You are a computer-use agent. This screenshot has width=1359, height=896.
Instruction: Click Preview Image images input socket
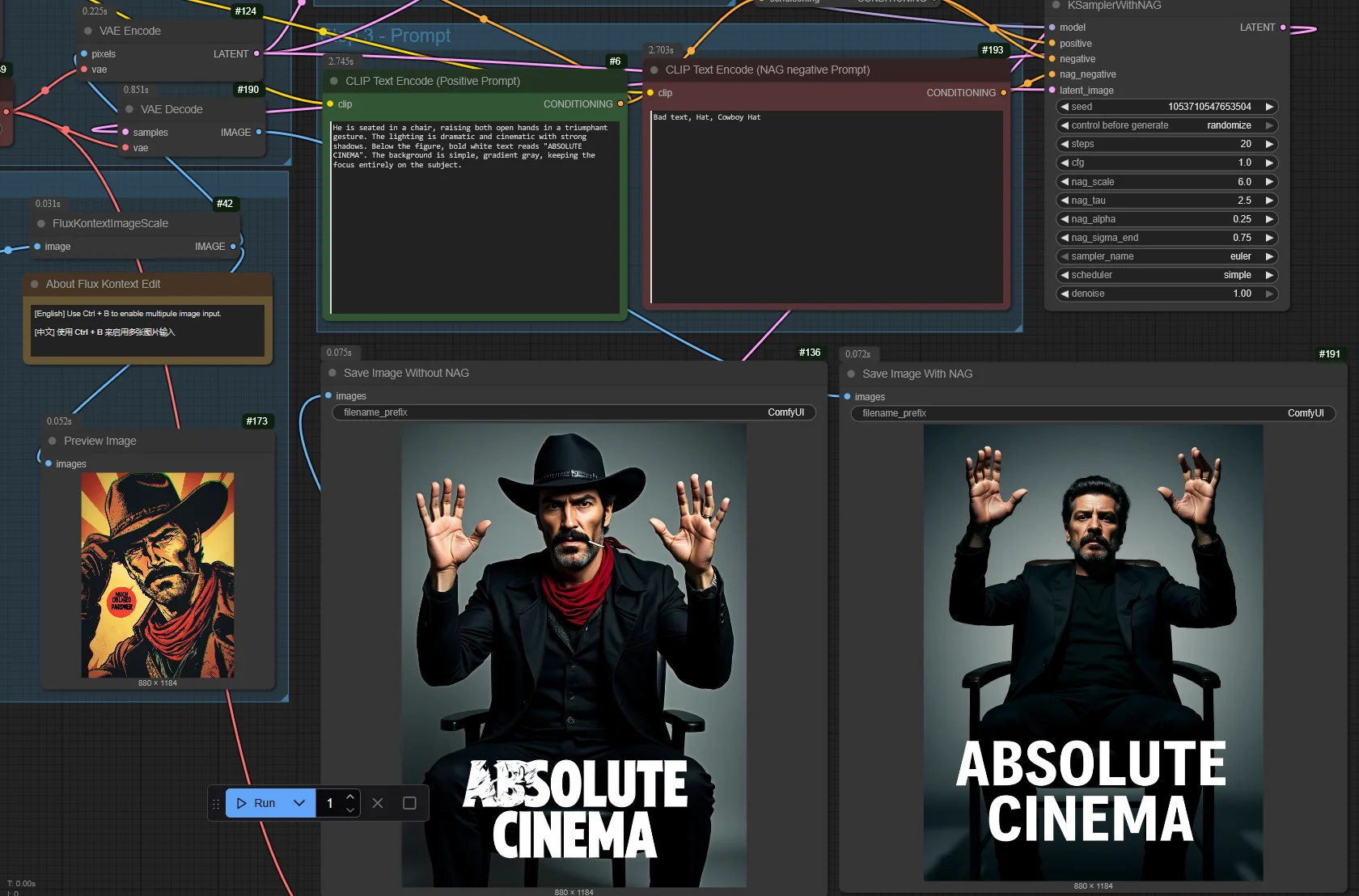49,463
